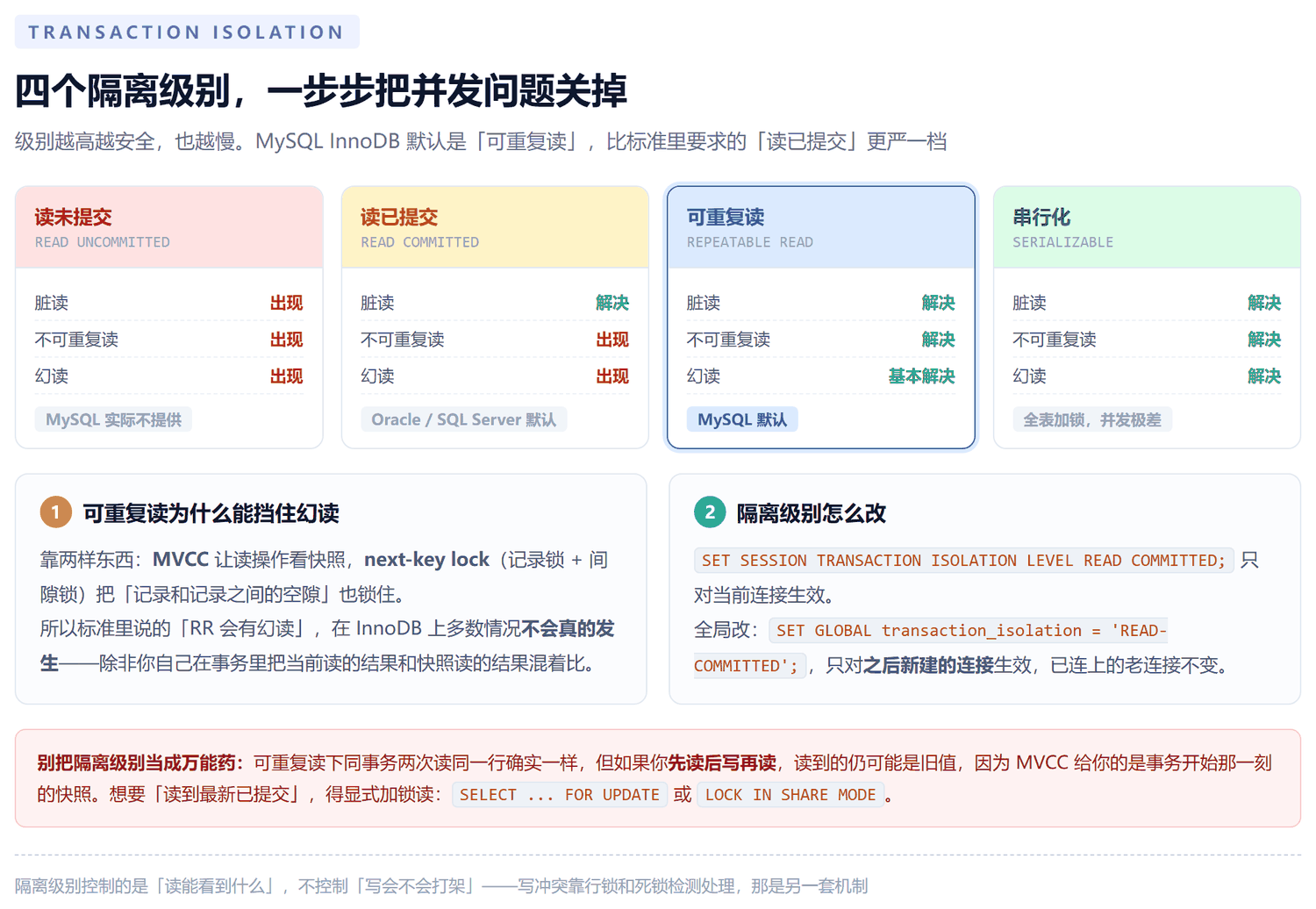Click "解决" beside 幻读 in the 串行化 card
The image size is (1316, 909).
1264,376
